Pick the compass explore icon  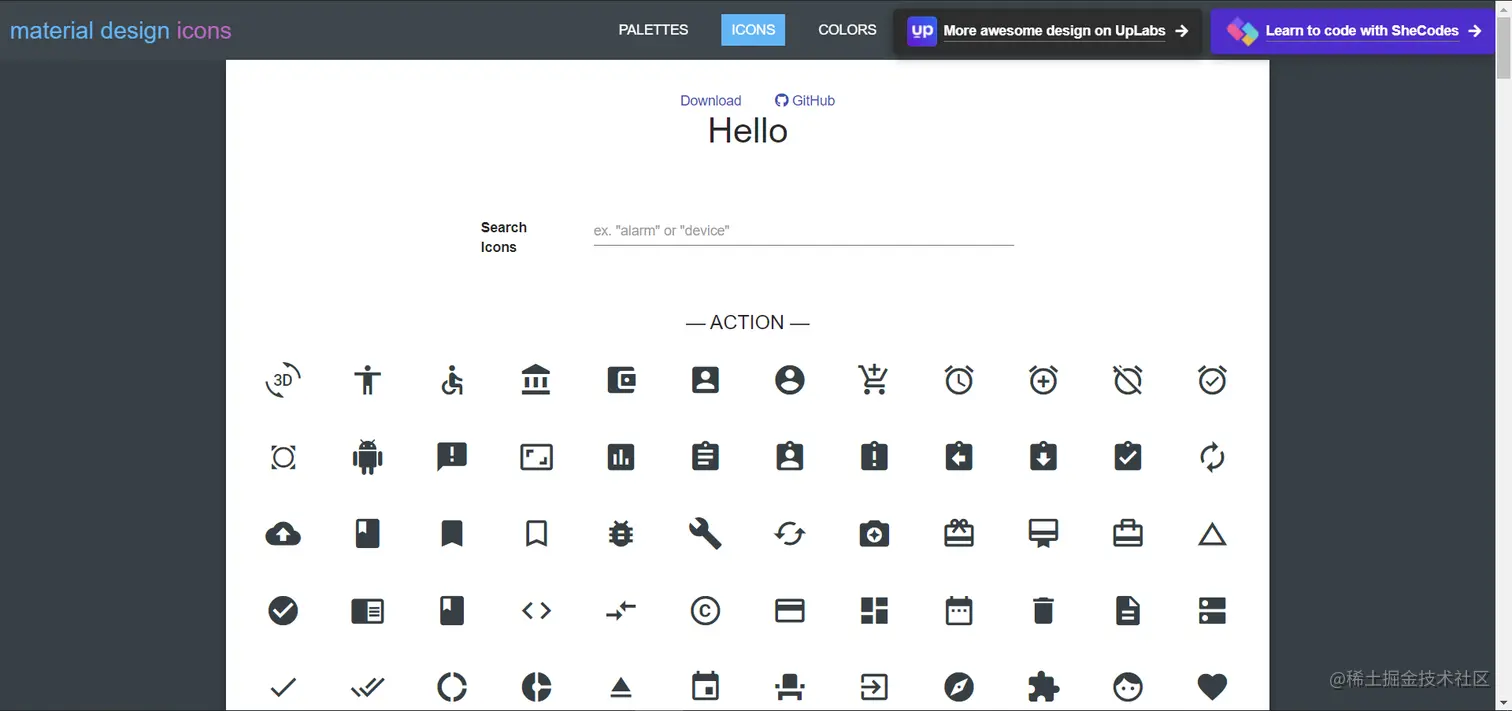click(x=959, y=687)
